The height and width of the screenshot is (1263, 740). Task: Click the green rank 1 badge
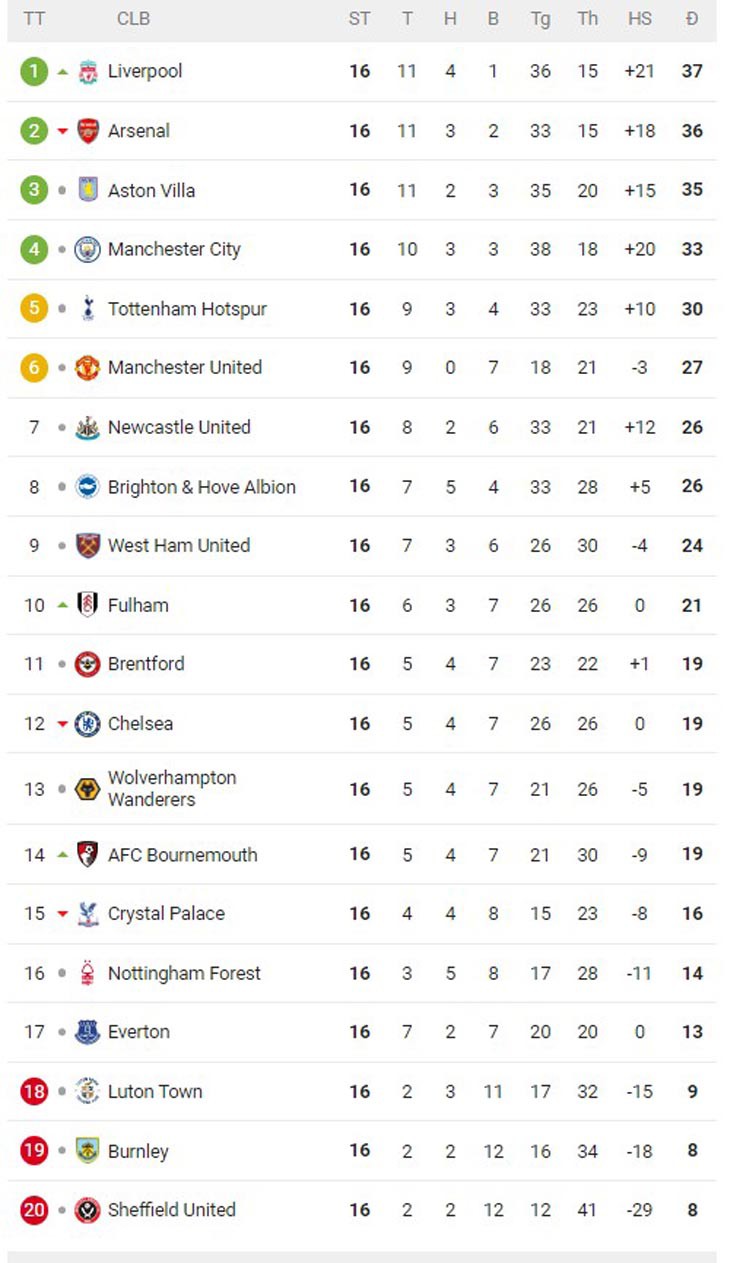[34, 71]
